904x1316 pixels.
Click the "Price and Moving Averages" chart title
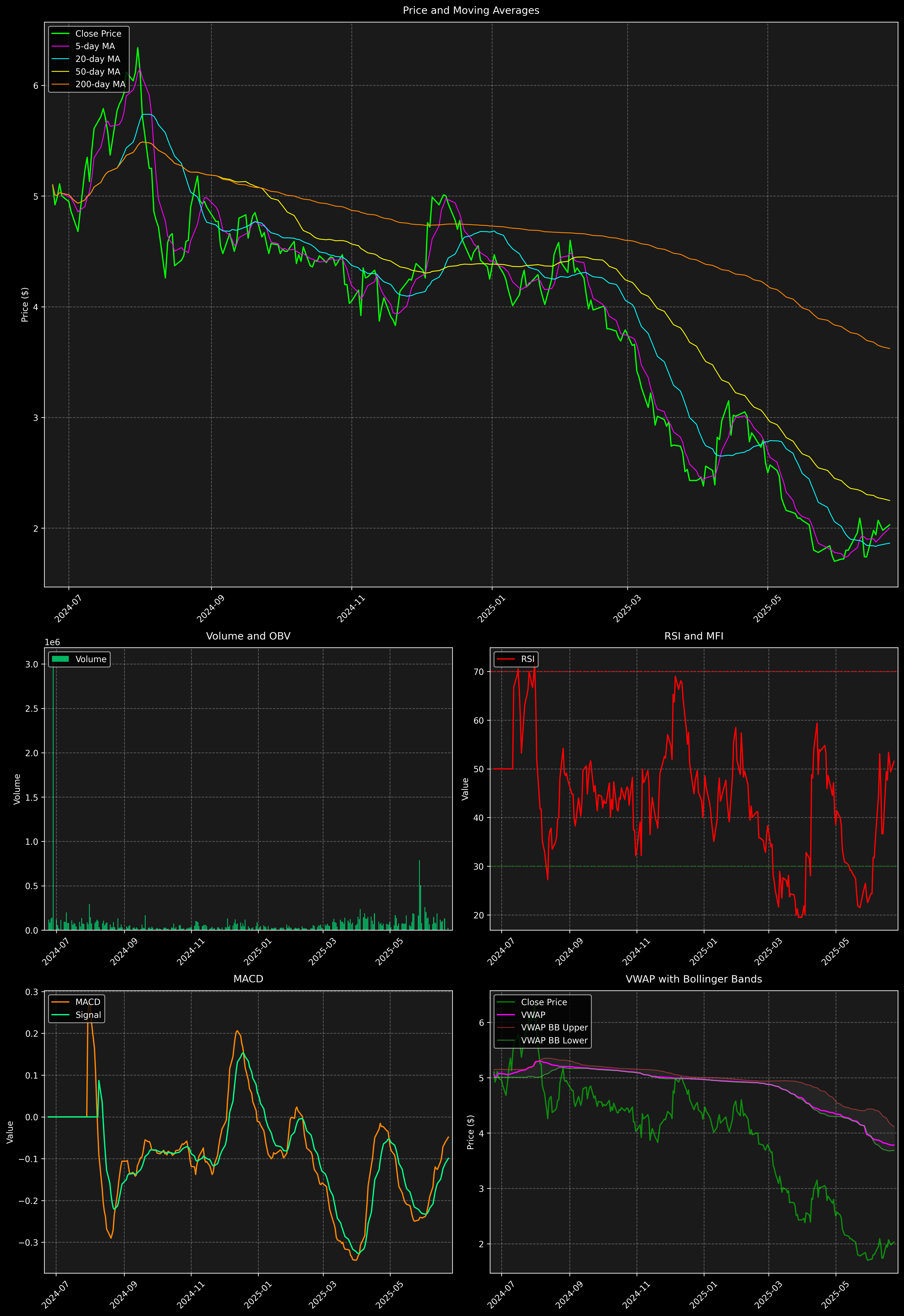point(471,10)
